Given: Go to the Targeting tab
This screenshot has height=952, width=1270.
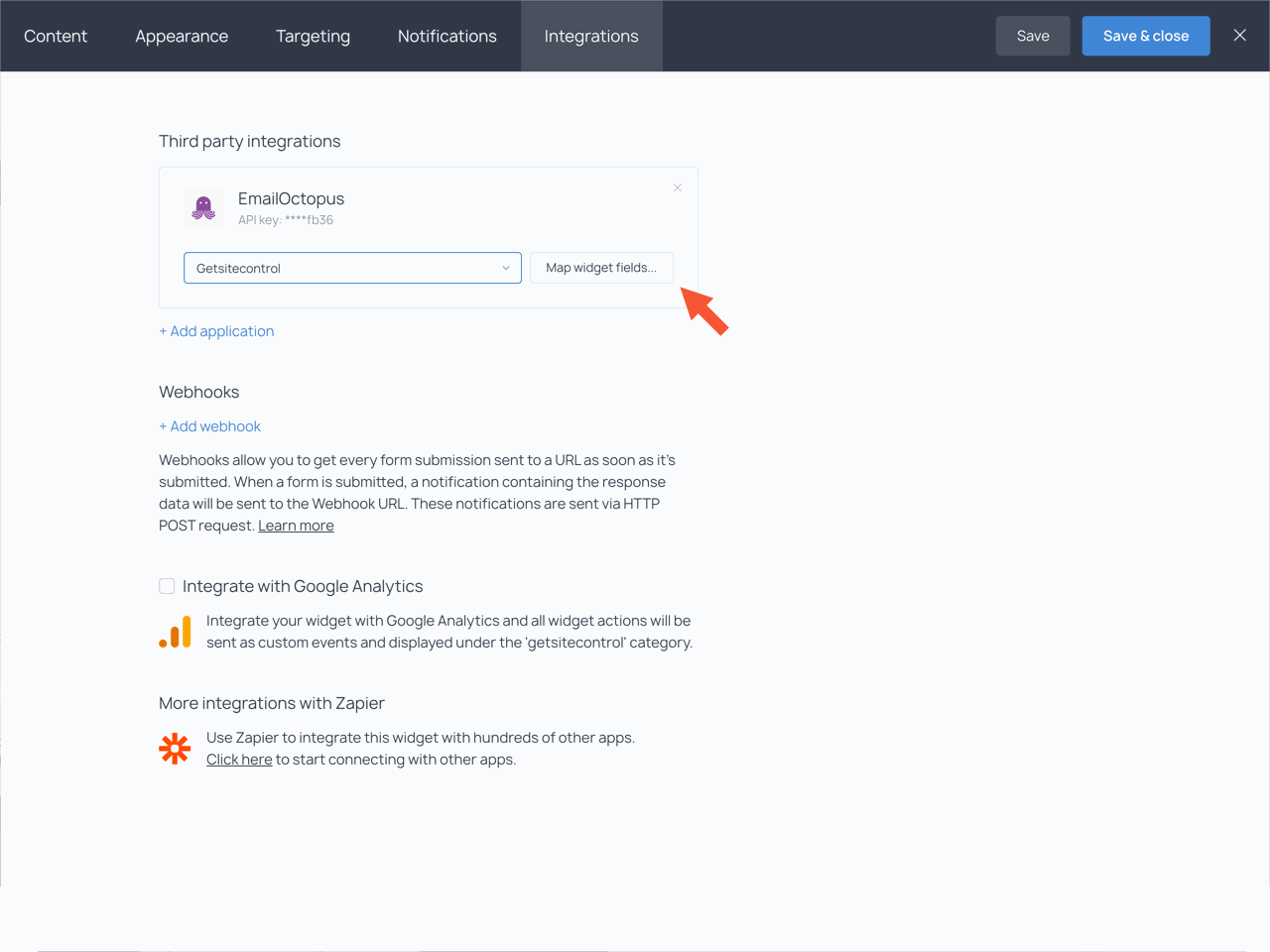Looking at the screenshot, I should pos(313,36).
